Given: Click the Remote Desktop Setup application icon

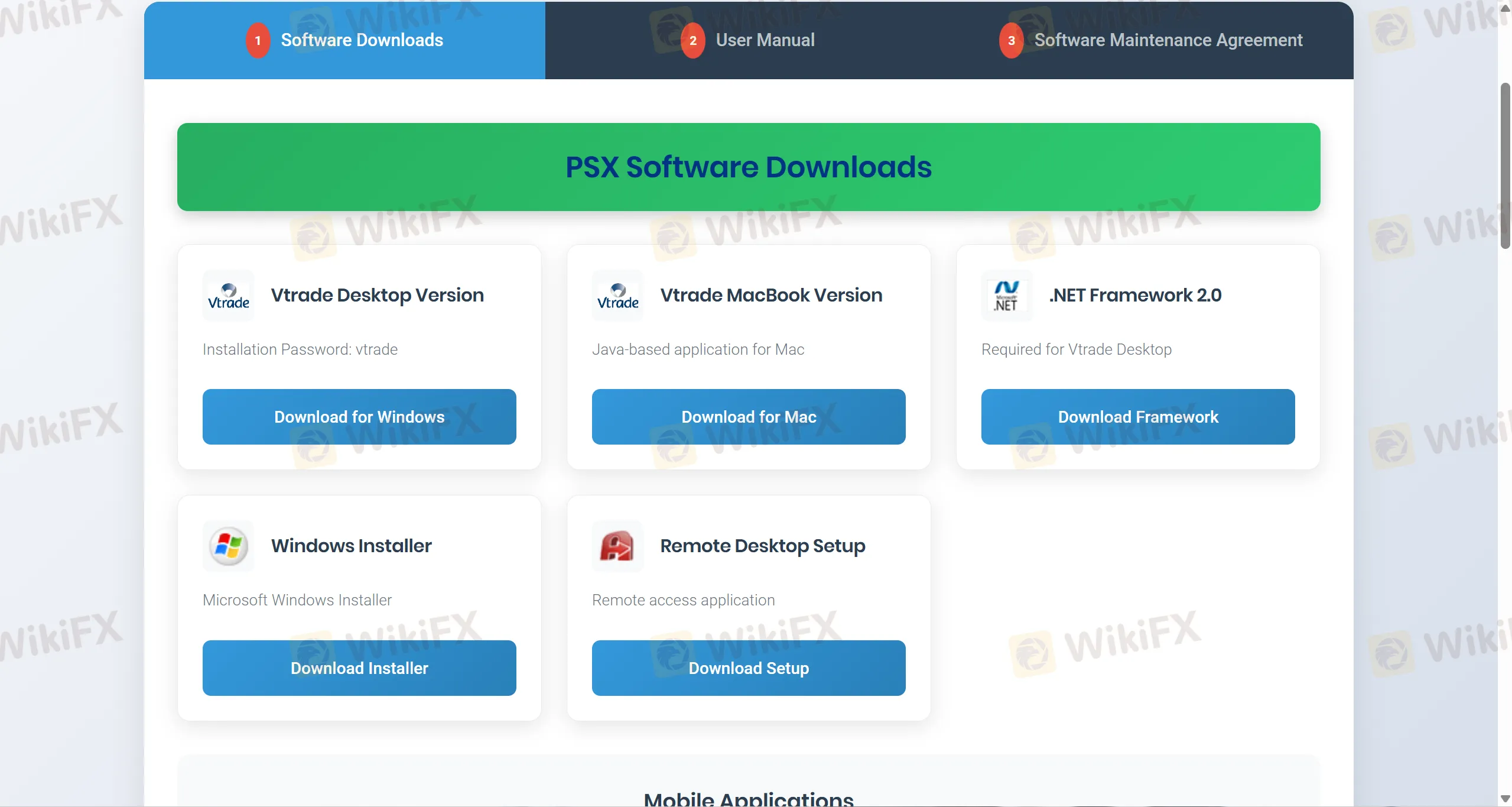Looking at the screenshot, I should point(617,546).
